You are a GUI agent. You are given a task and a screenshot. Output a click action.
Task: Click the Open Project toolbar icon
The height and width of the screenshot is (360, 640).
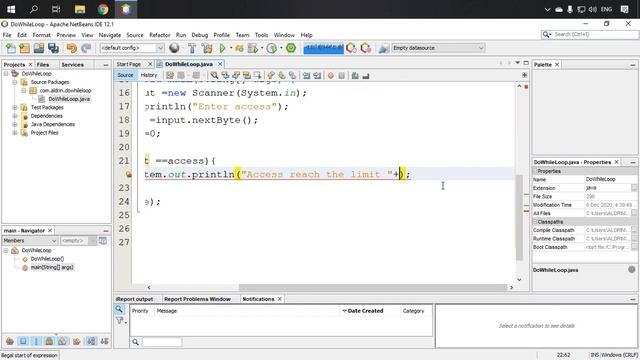tap(39, 48)
